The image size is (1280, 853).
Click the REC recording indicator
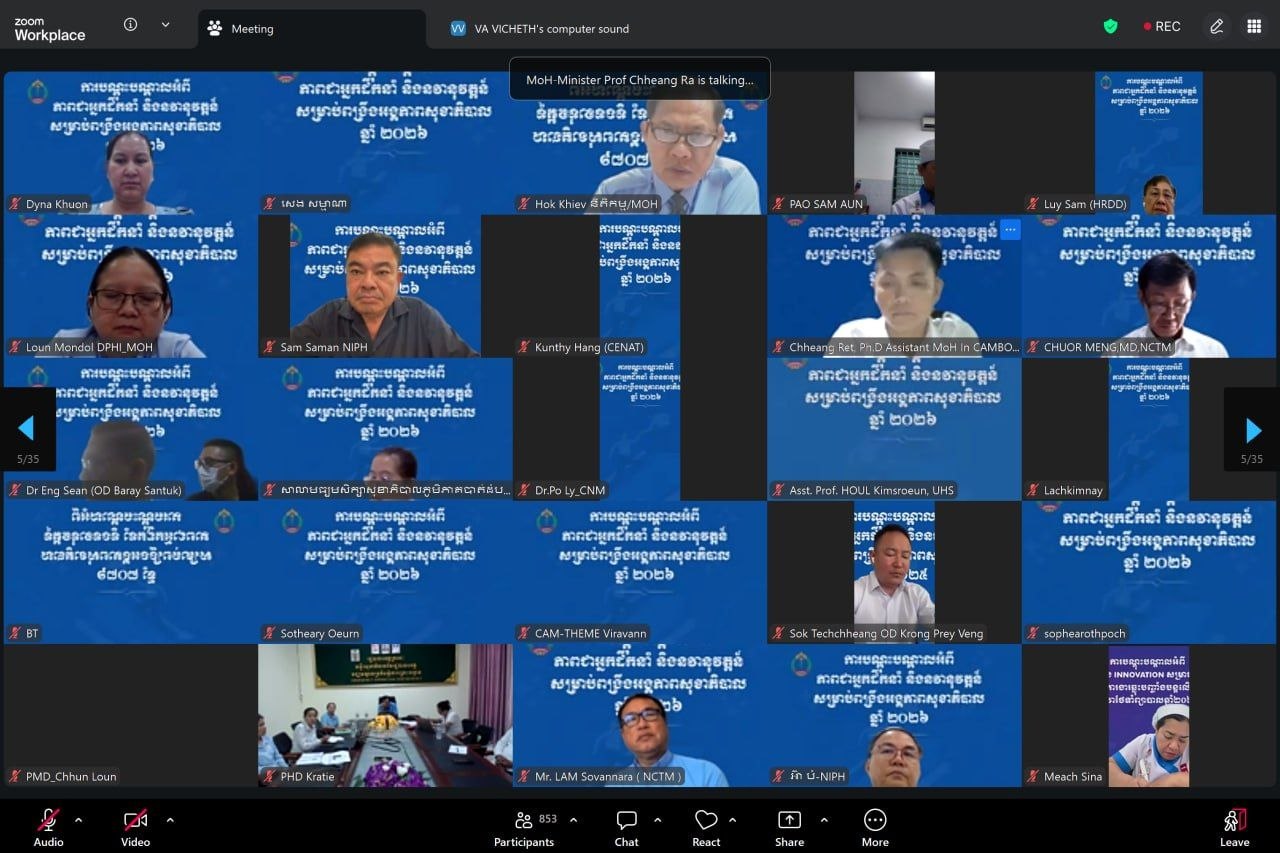(x=1162, y=27)
